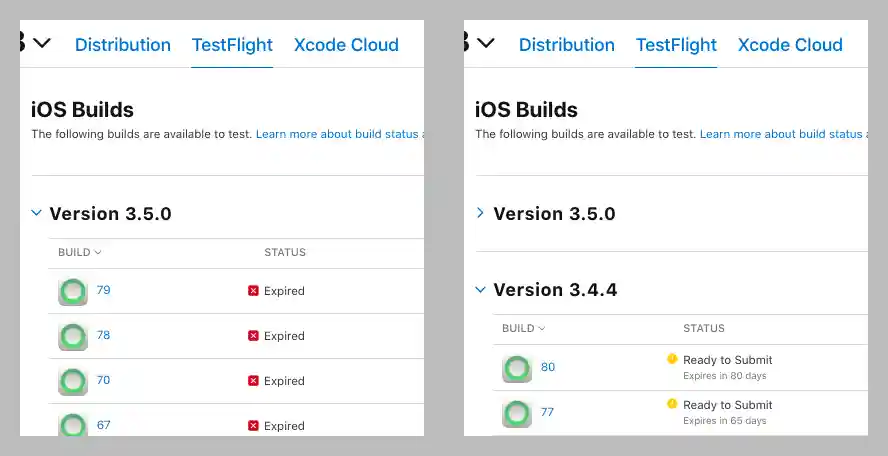Screen dimensions: 888x456
Task: Follow 'Learn more about build status' in left panel
Action: tap(339, 134)
